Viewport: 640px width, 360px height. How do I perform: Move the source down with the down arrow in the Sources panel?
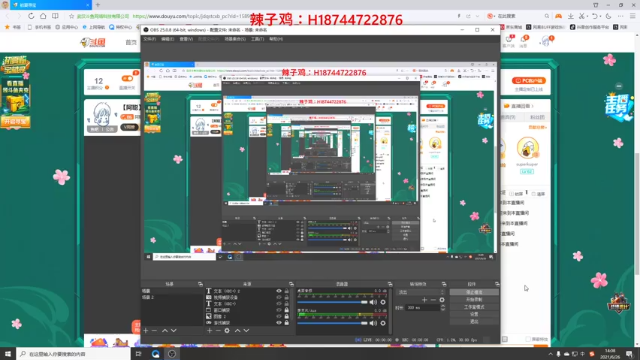coord(247,331)
